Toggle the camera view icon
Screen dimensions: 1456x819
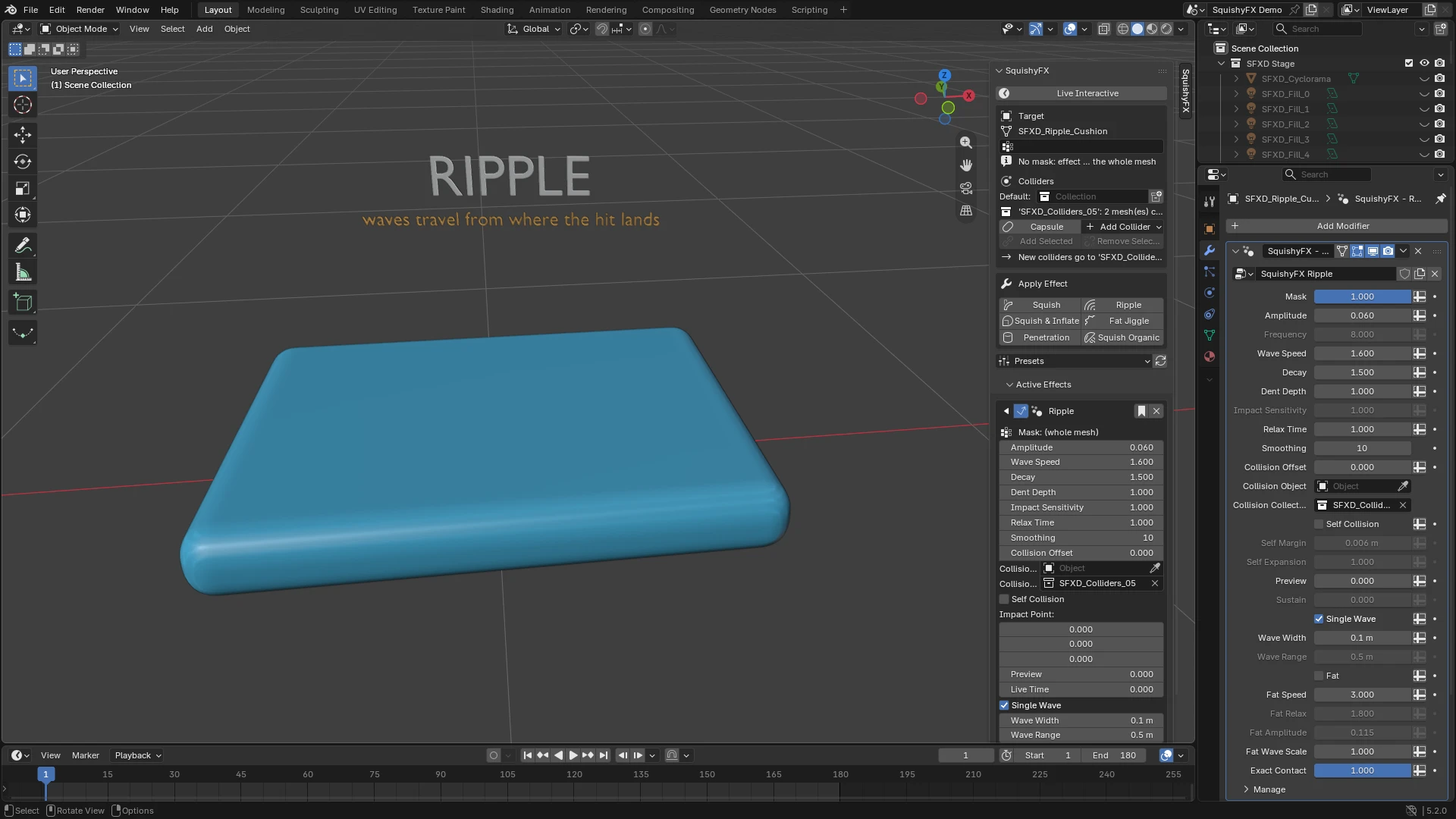point(965,188)
